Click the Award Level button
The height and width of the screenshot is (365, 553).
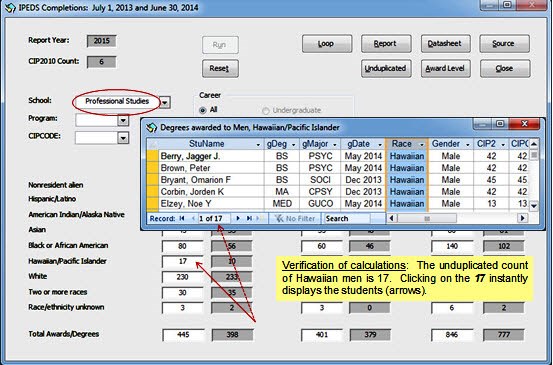(x=445, y=68)
